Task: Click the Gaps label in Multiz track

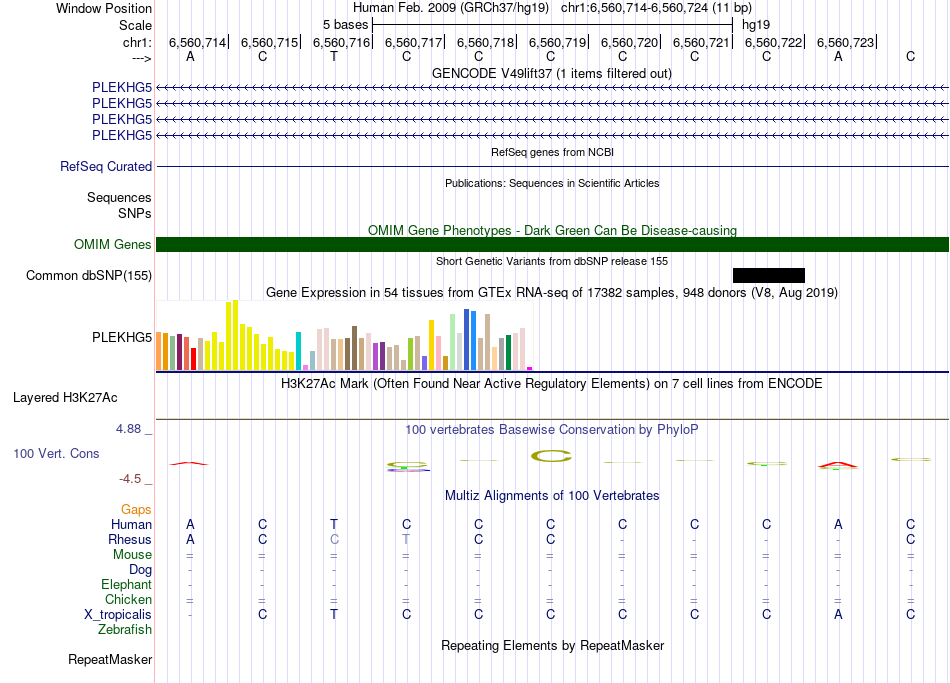Action: pyautogui.click(x=136, y=510)
